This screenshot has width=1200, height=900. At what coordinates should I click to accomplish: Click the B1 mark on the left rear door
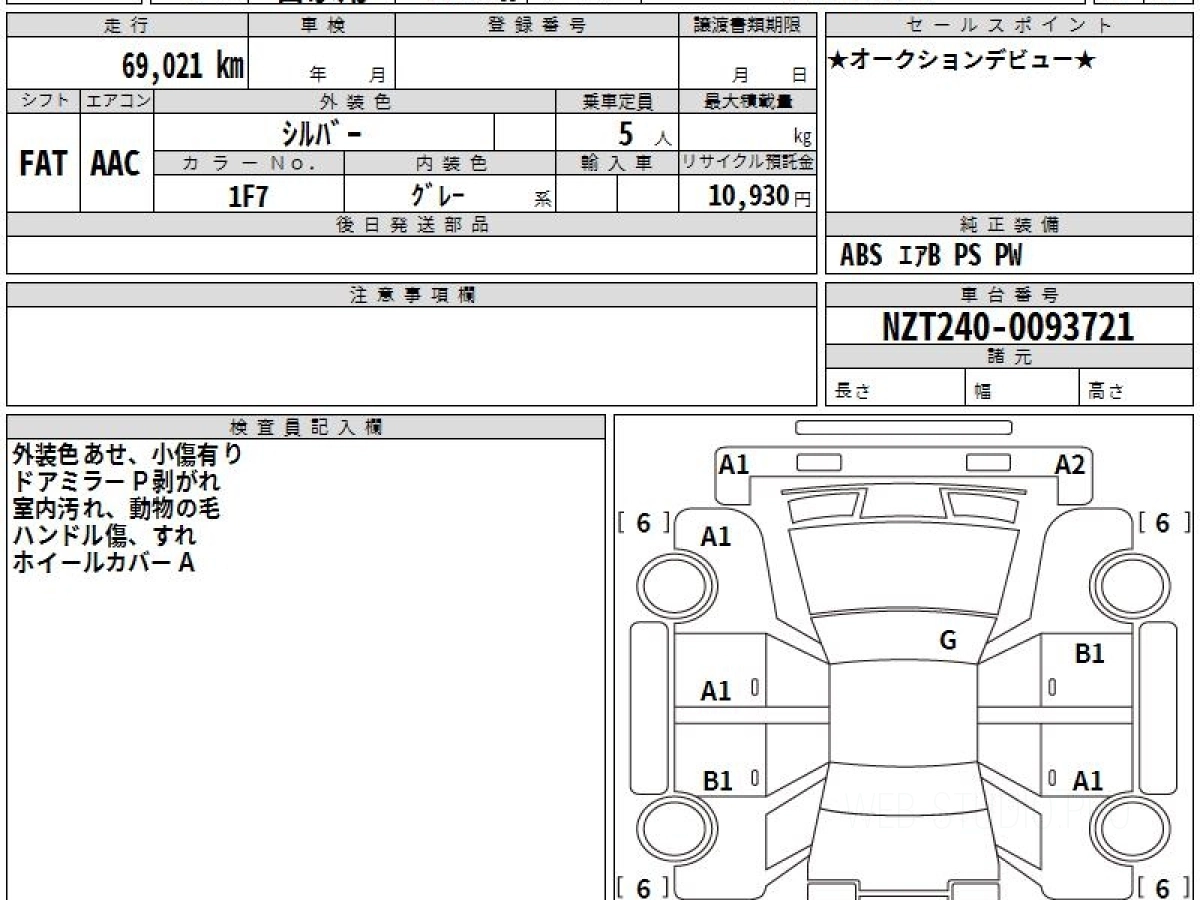pyautogui.click(x=718, y=782)
